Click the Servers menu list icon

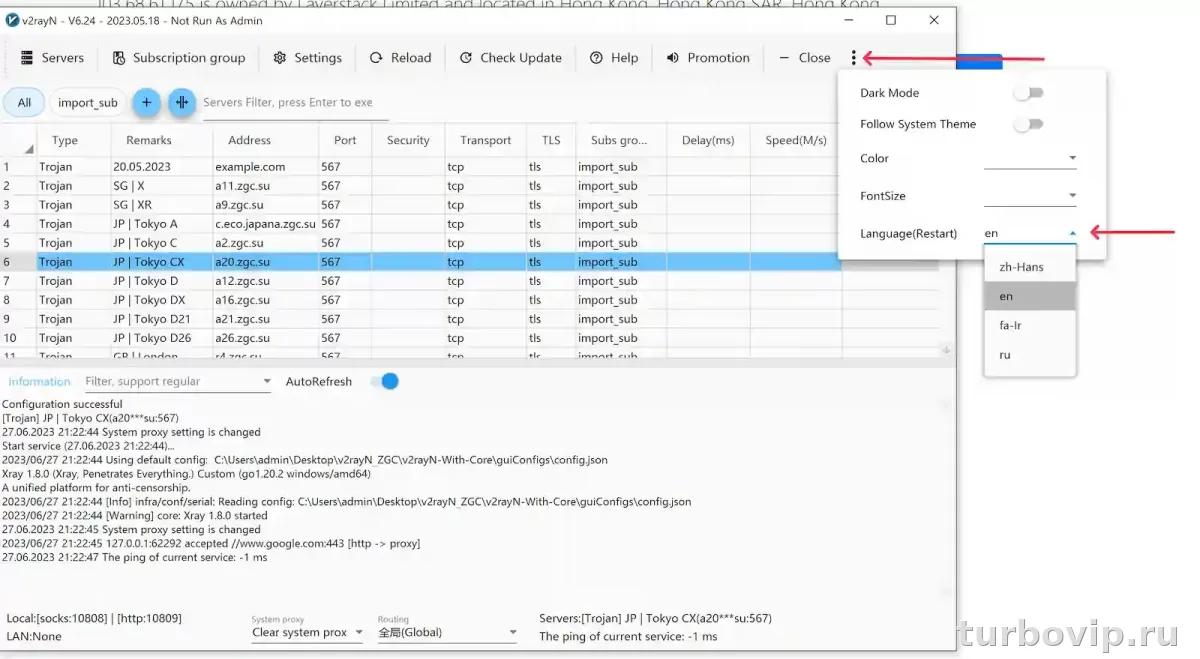(x=27, y=58)
